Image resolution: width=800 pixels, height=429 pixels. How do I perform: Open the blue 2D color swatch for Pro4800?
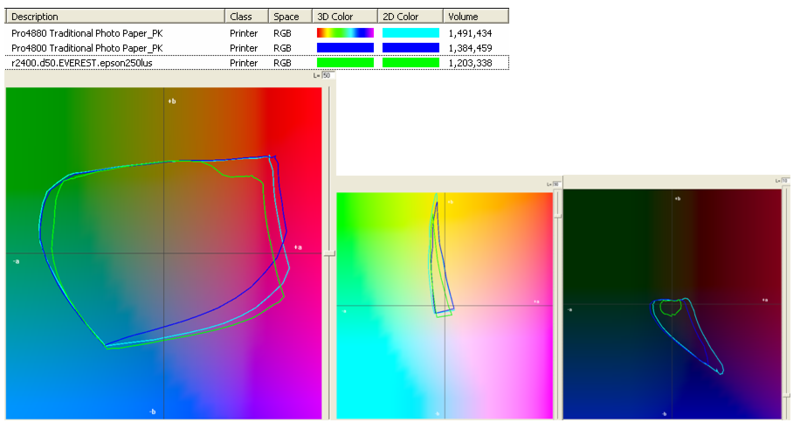411,48
